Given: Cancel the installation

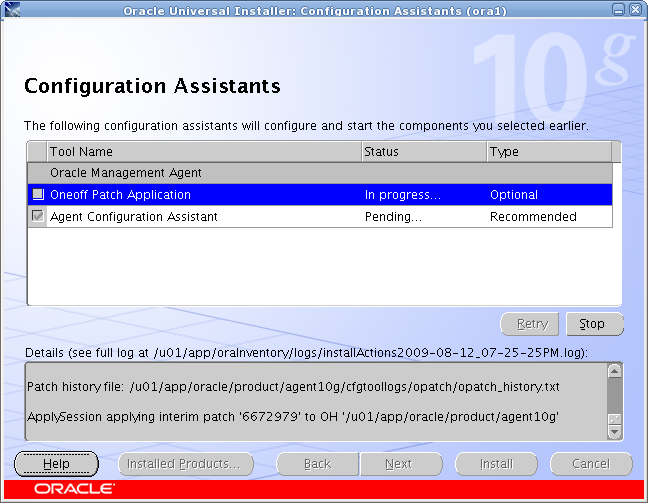Looking at the screenshot, I should point(591,464).
